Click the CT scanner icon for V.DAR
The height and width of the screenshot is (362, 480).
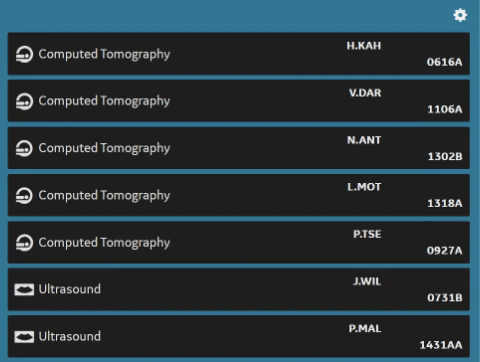pyautogui.click(x=24, y=101)
